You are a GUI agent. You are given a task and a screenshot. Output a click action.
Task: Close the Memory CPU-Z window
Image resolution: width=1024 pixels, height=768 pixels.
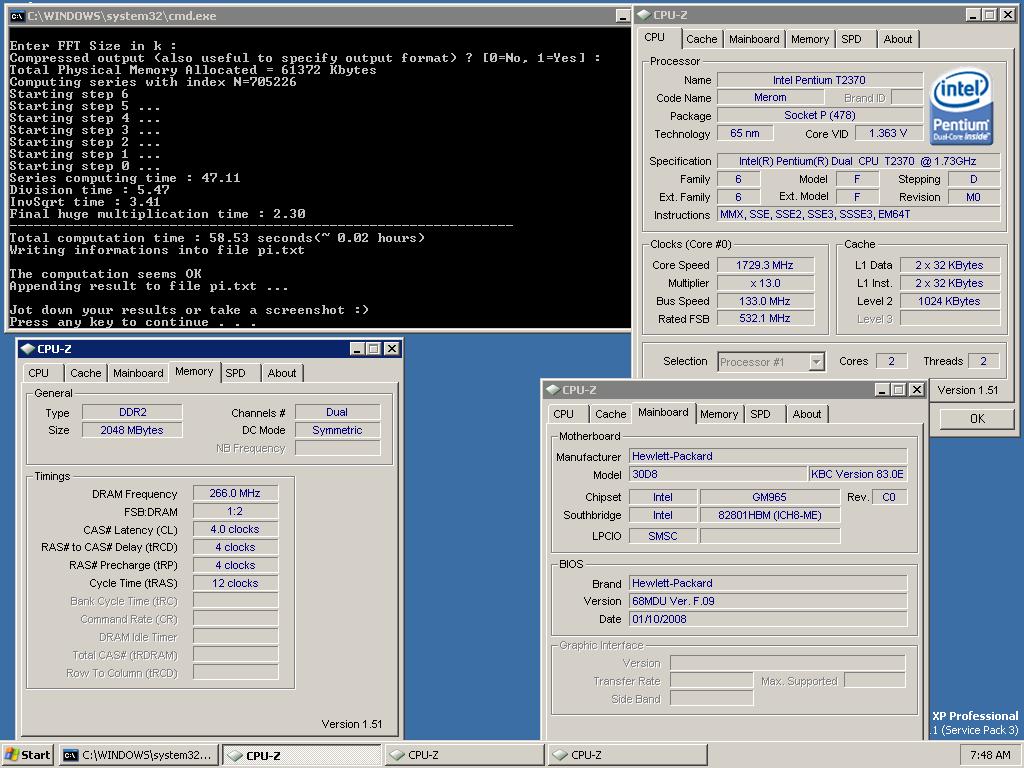[391, 349]
